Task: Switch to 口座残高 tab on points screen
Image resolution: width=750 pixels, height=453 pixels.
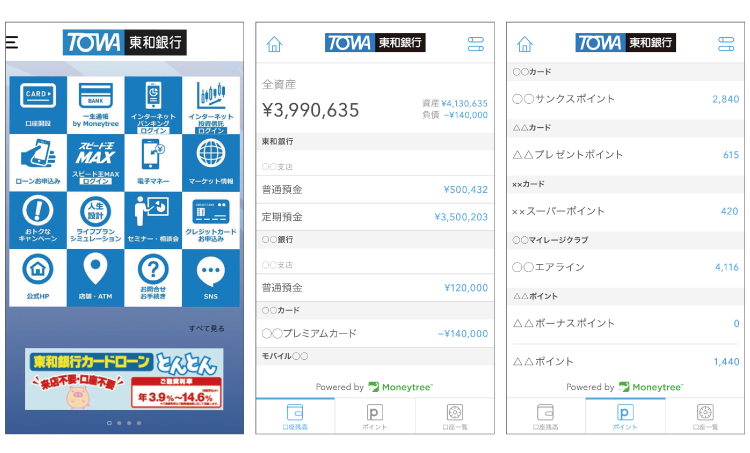Action: 546,417
